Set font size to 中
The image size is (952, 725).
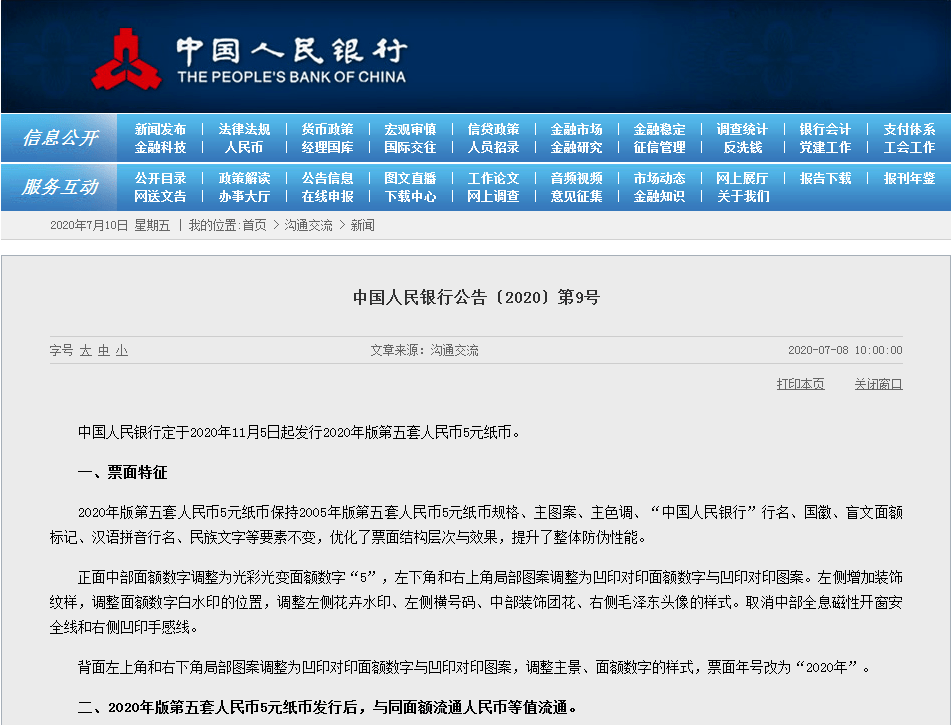tap(104, 350)
